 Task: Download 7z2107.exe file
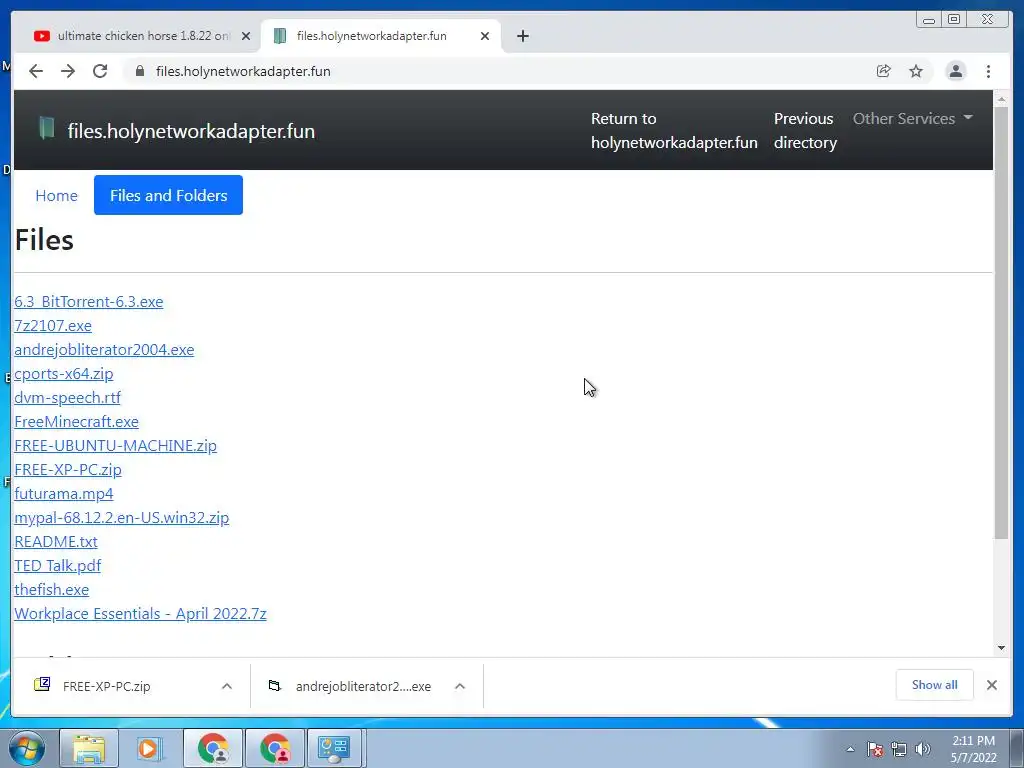pyautogui.click(x=53, y=326)
